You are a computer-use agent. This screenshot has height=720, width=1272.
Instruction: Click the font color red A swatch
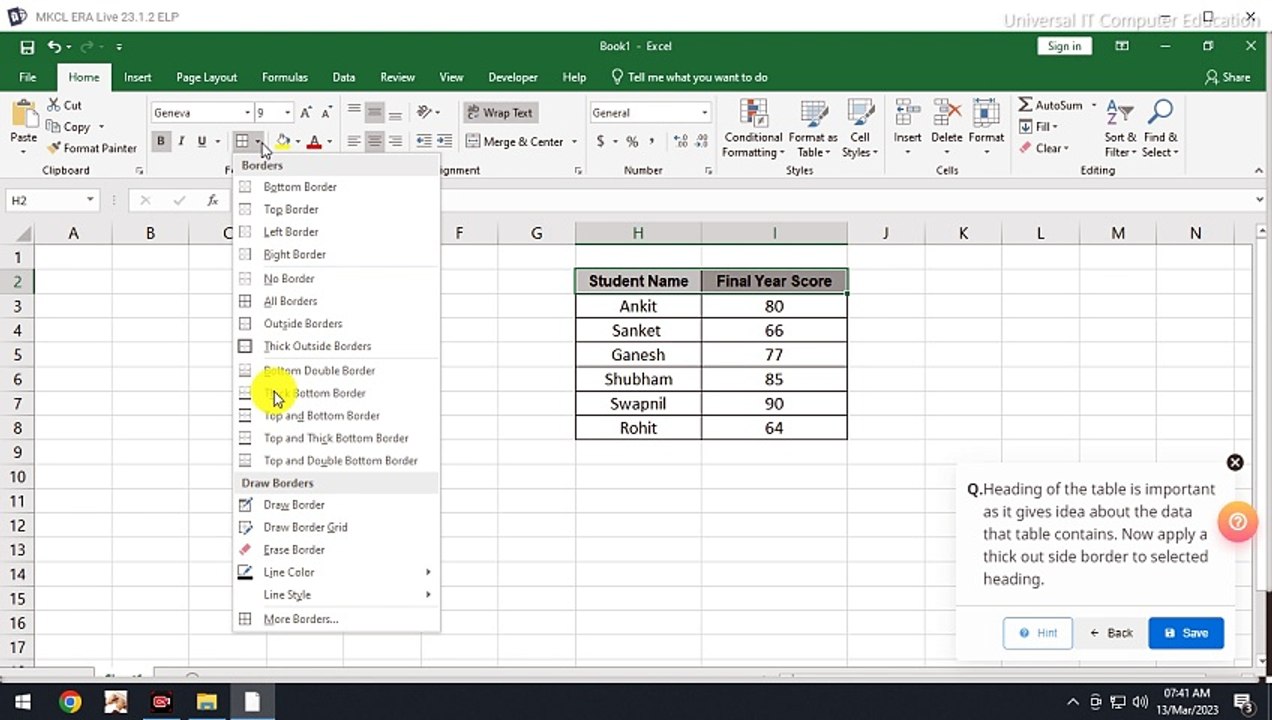(314, 142)
